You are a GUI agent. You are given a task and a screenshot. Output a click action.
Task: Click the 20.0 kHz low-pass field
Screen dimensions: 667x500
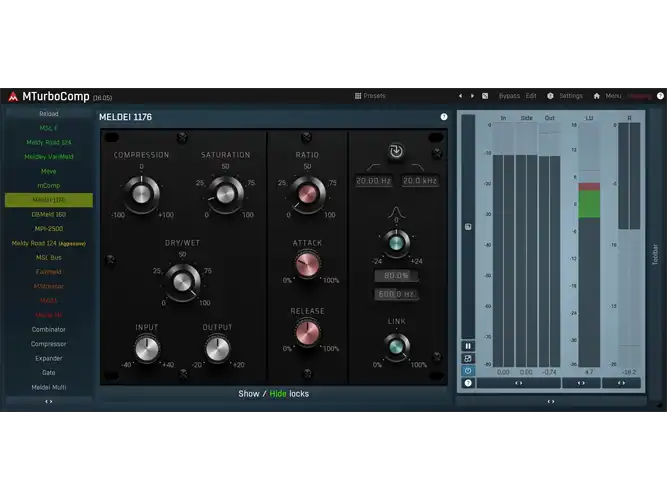[420, 180]
